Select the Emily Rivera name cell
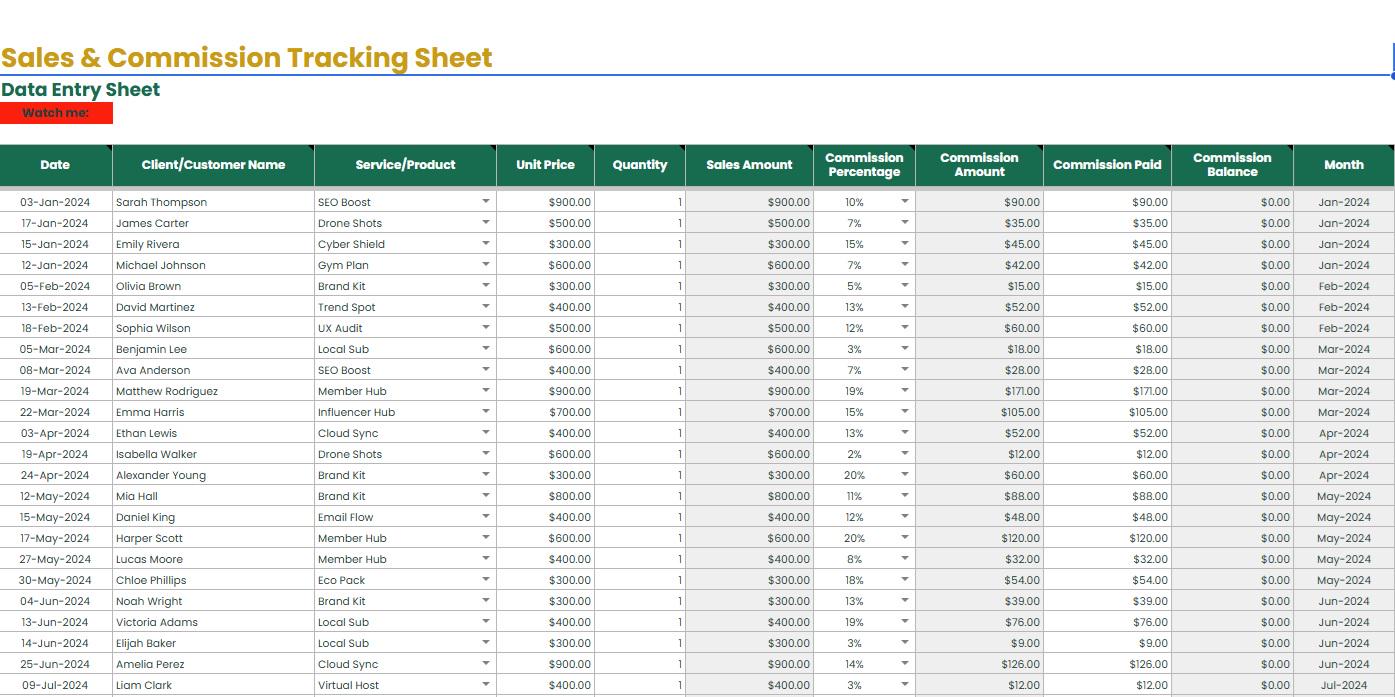The width and height of the screenshot is (1395, 697). point(213,244)
